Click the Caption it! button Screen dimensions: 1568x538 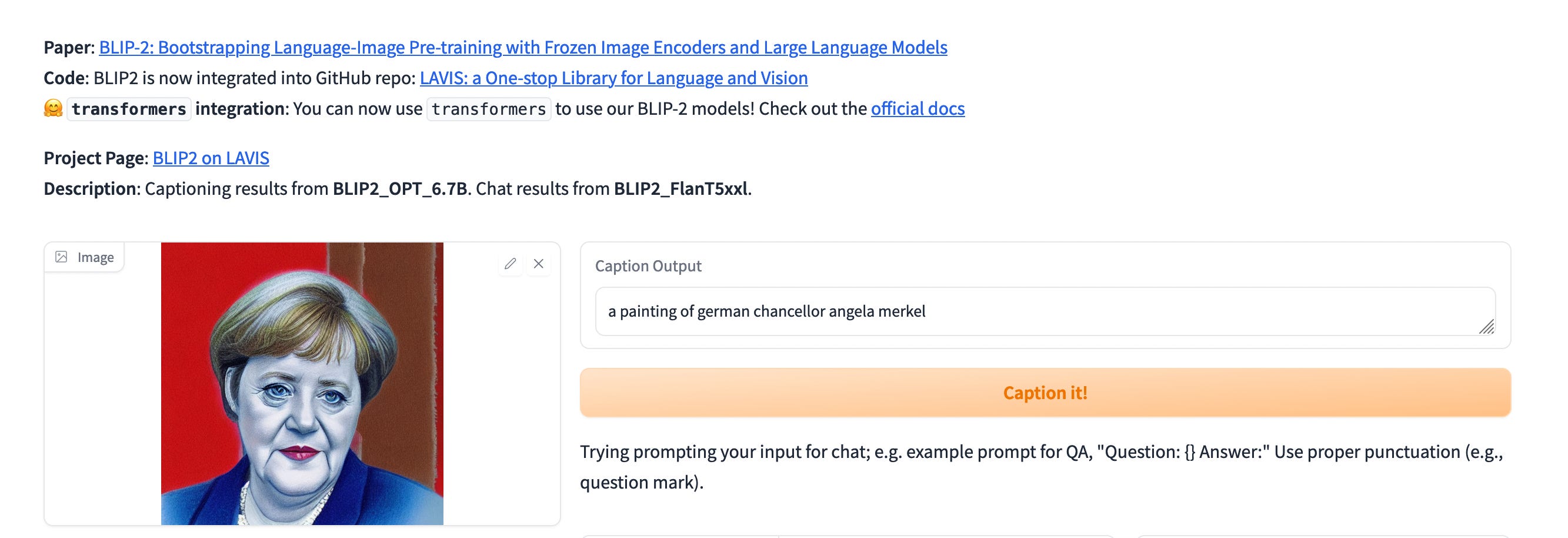1045,393
